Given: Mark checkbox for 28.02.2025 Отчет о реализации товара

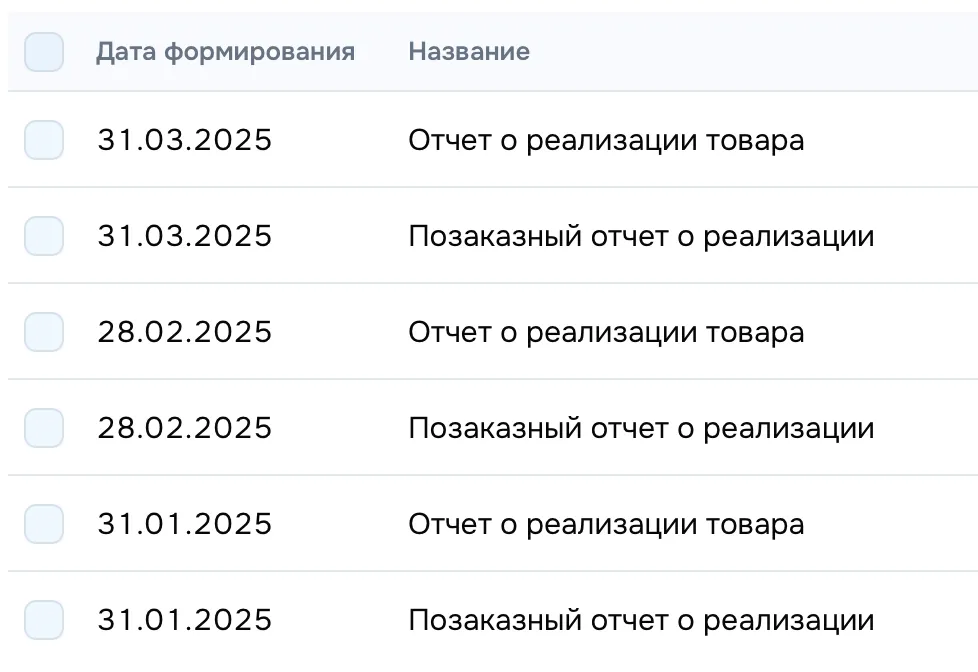Looking at the screenshot, I should (x=44, y=332).
